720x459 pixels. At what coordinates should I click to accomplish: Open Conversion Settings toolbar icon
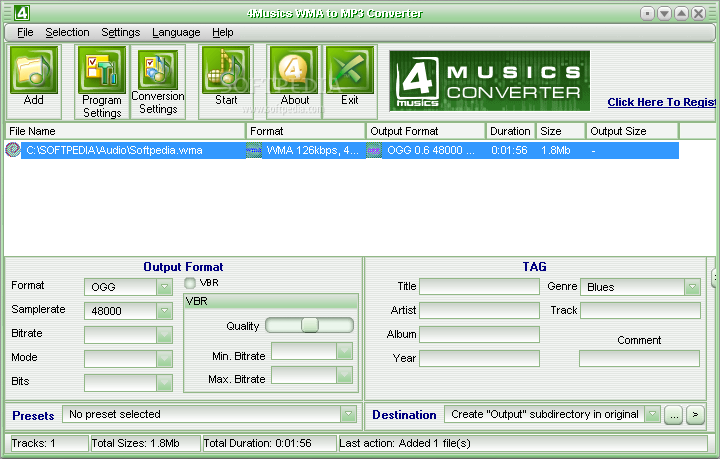(x=158, y=69)
